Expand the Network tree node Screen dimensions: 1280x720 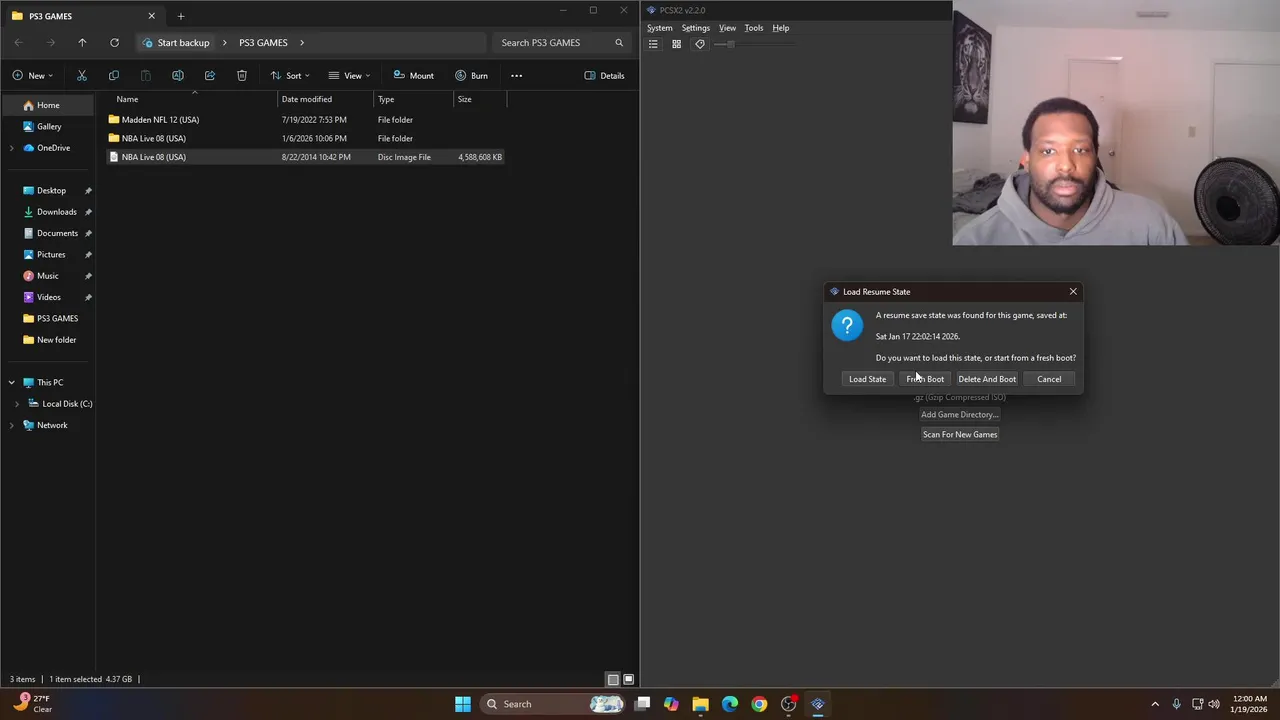pyautogui.click(x=12, y=425)
